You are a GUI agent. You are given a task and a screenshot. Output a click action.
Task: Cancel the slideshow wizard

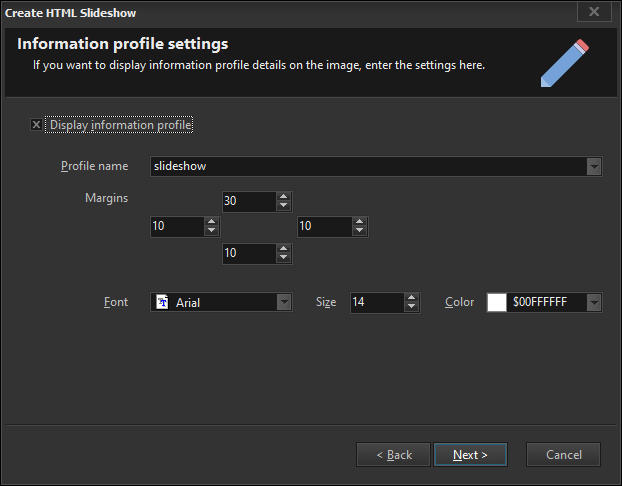tap(563, 455)
